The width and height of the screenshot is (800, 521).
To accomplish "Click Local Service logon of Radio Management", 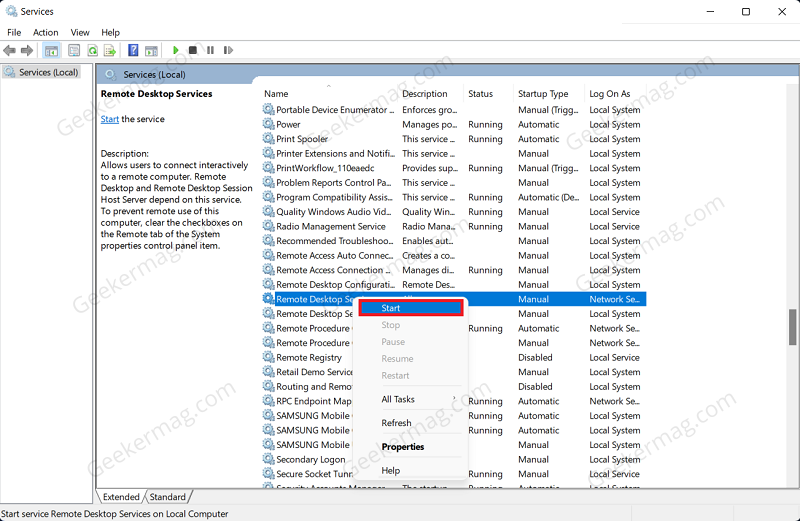I will tap(614, 226).
